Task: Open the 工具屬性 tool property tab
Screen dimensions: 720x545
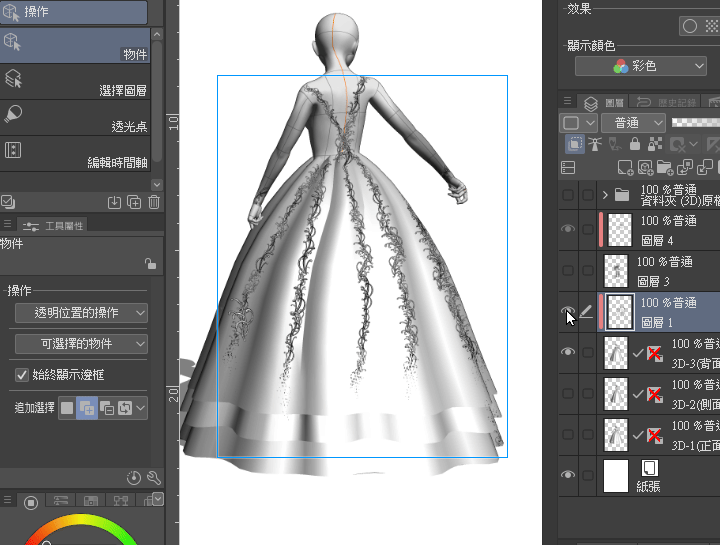Action: 53,225
